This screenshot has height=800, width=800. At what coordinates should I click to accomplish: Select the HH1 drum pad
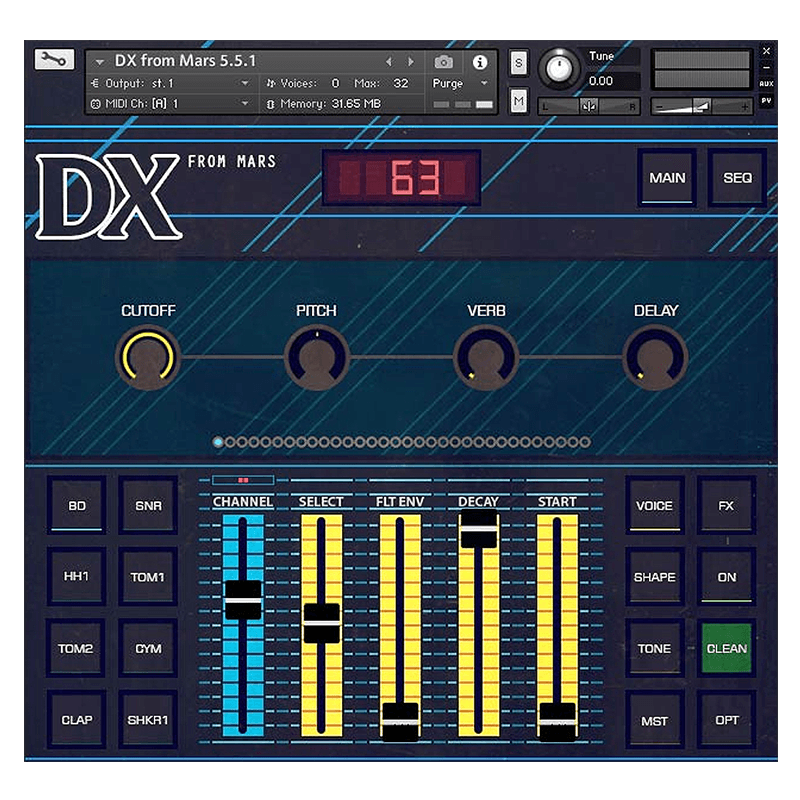pos(77,577)
